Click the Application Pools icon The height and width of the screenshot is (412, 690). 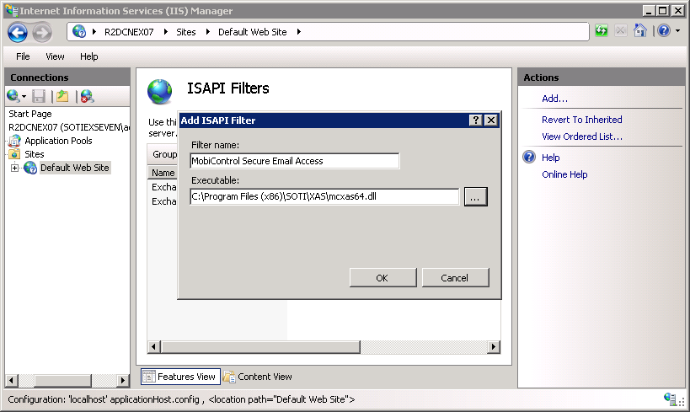pyautogui.click(x=15, y=141)
